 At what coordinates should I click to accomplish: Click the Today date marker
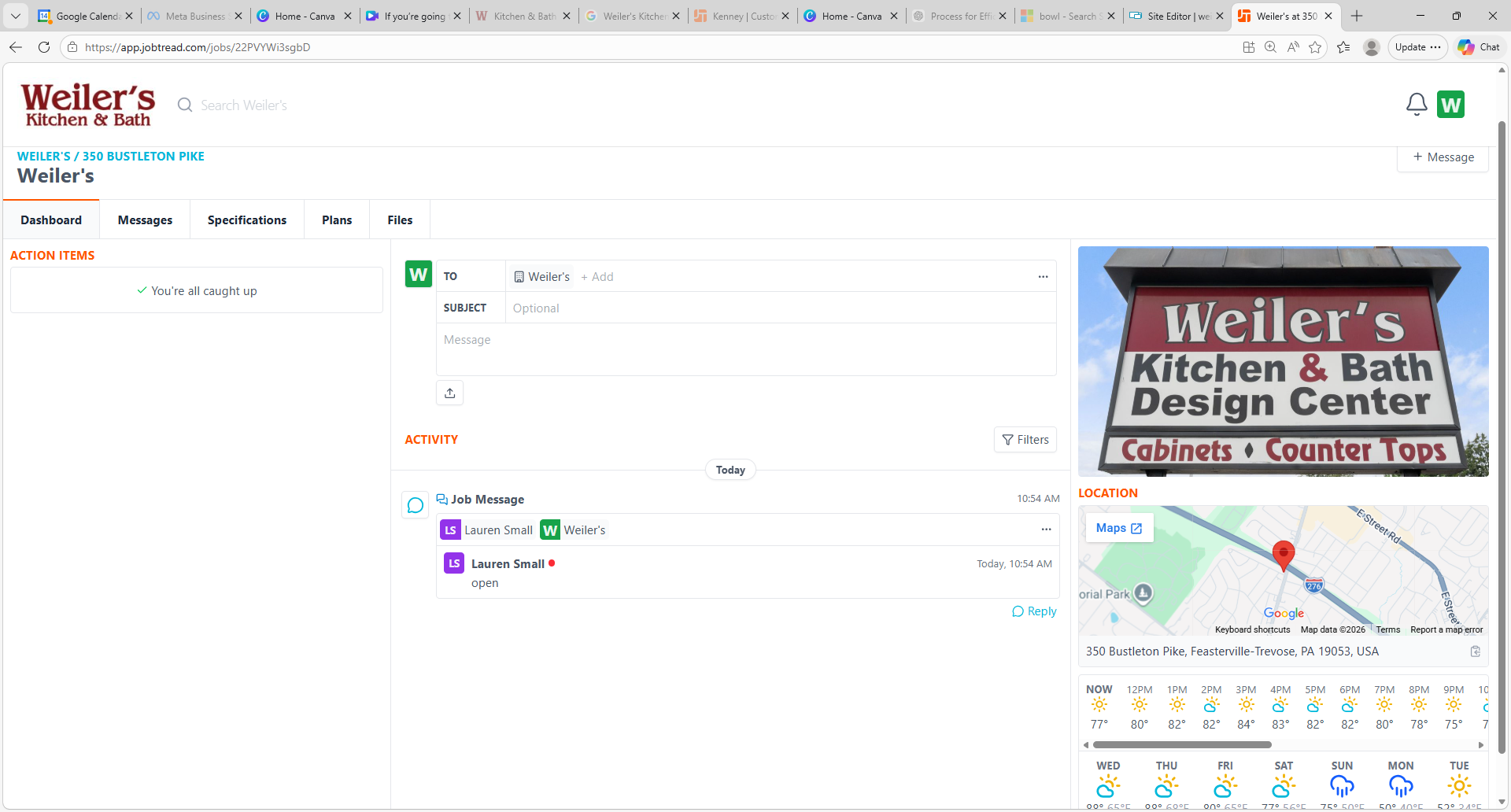click(730, 470)
